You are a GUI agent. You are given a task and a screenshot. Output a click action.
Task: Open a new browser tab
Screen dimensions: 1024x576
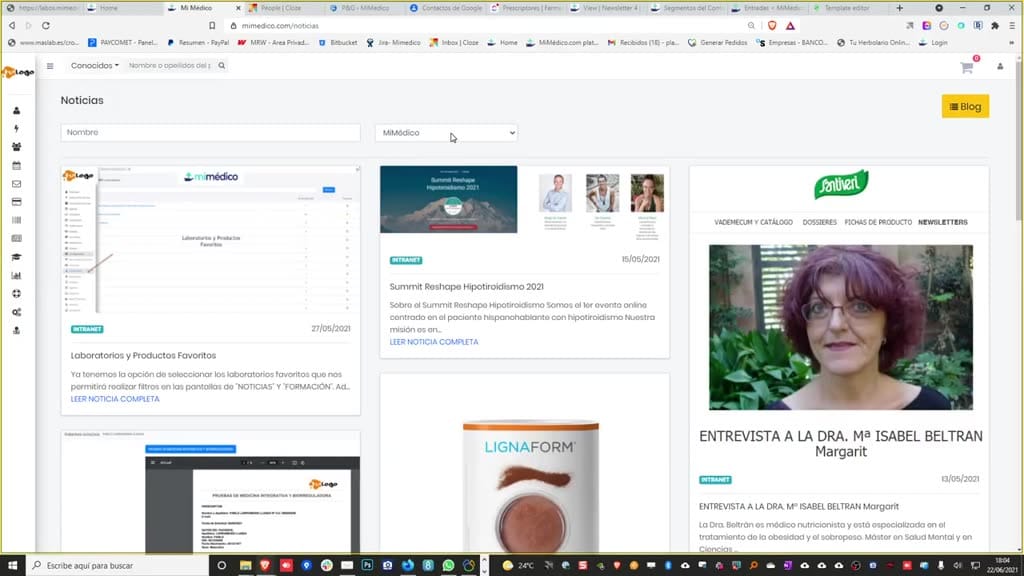pyautogui.click(x=899, y=8)
